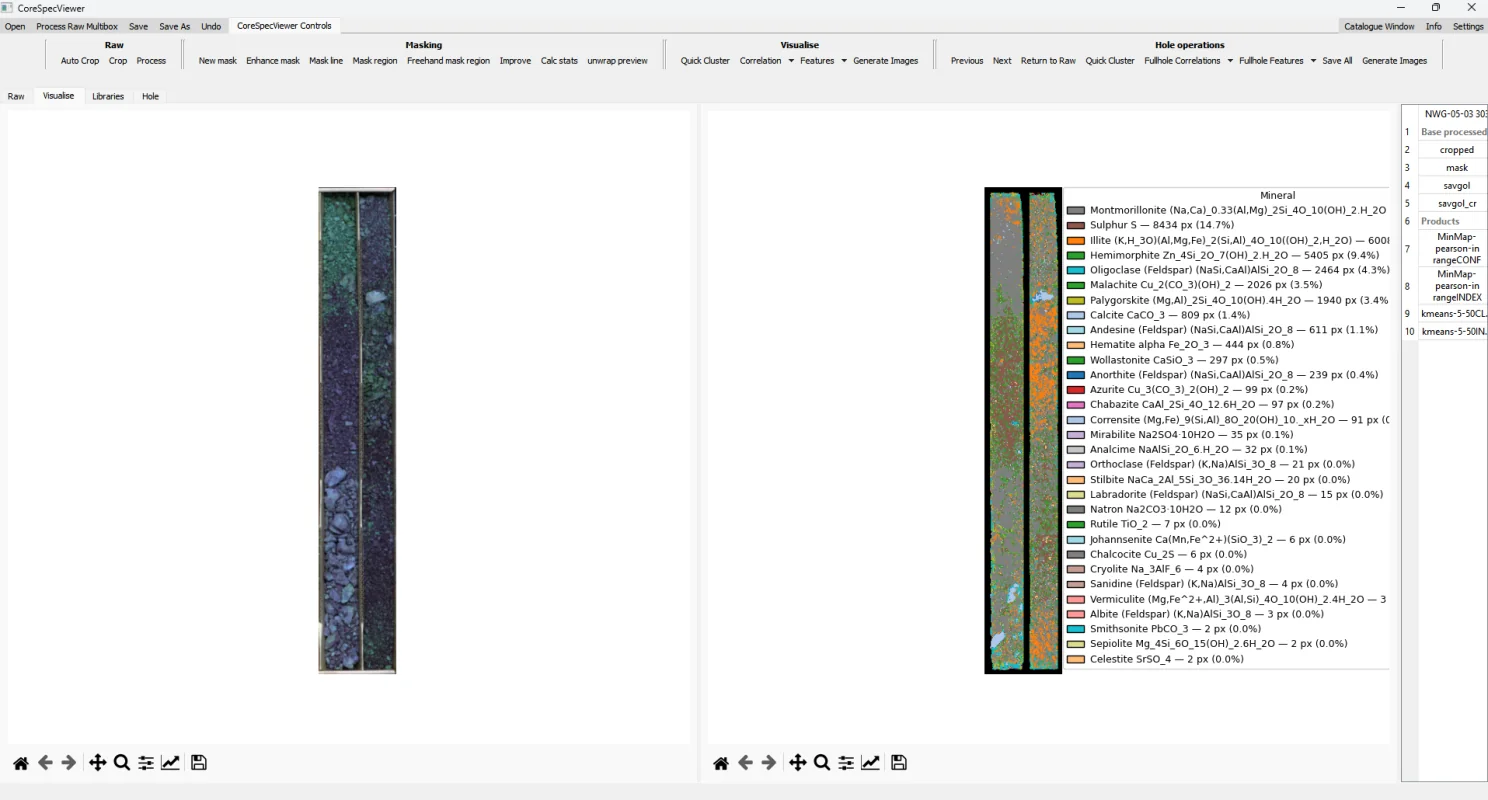The width and height of the screenshot is (1488, 800).
Task: Open subplot configuration in right plot toolbar
Action: coord(846,763)
